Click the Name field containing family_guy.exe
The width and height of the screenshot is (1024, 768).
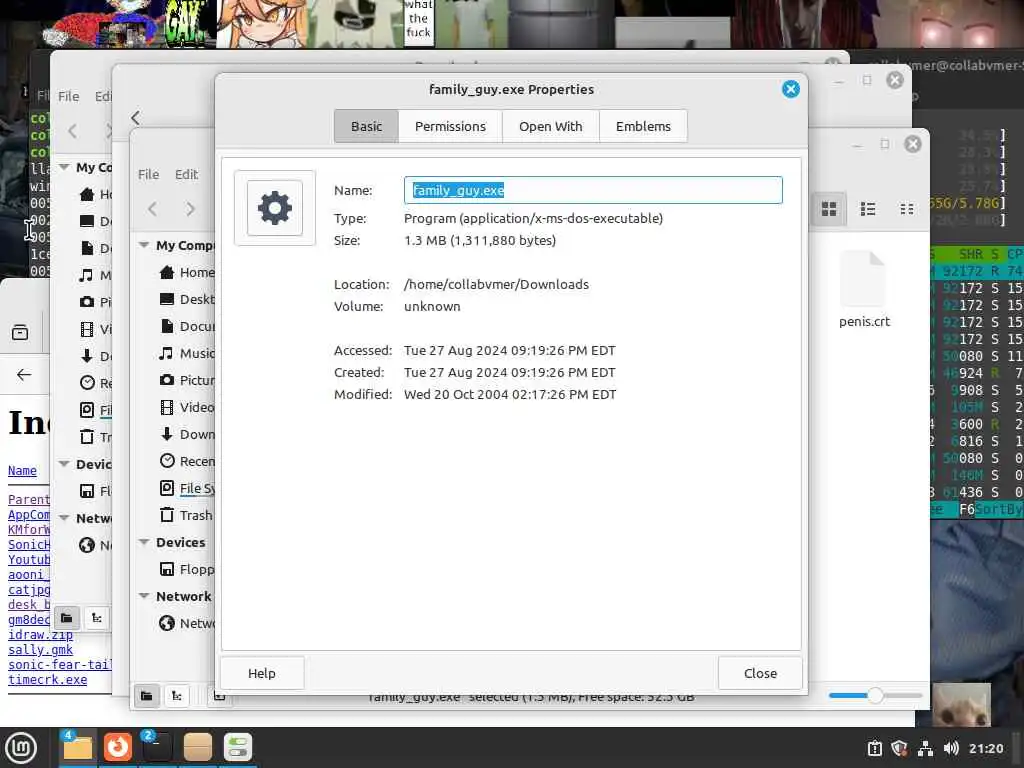[593, 190]
